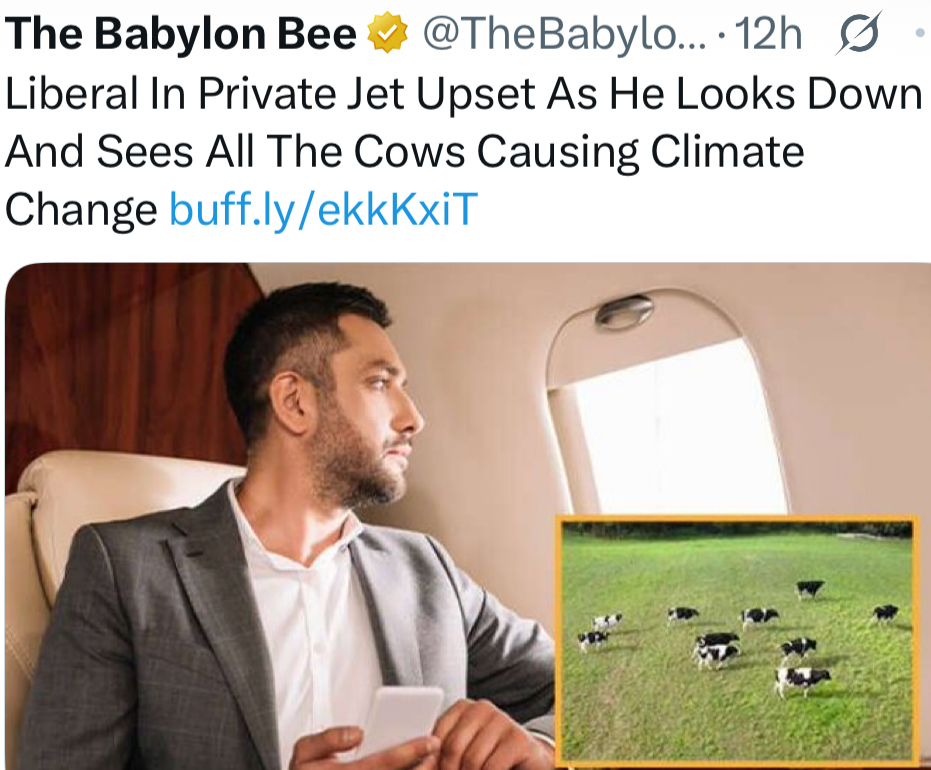
Task: Click the word "Change" before the link
Action: tap(81, 209)
